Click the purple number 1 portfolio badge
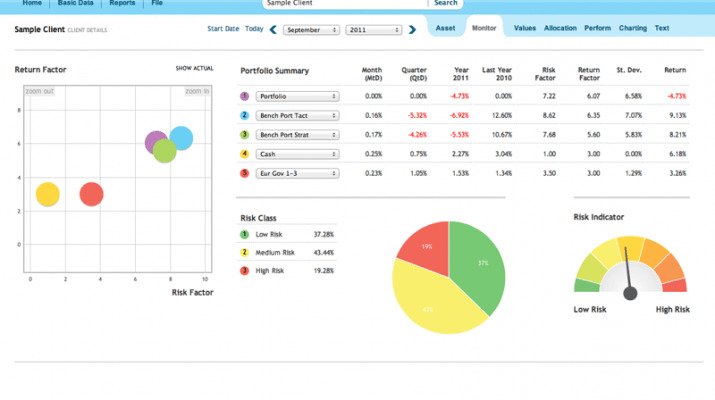The height and width of the screenshot is (400, 715). tap(245, 96)
